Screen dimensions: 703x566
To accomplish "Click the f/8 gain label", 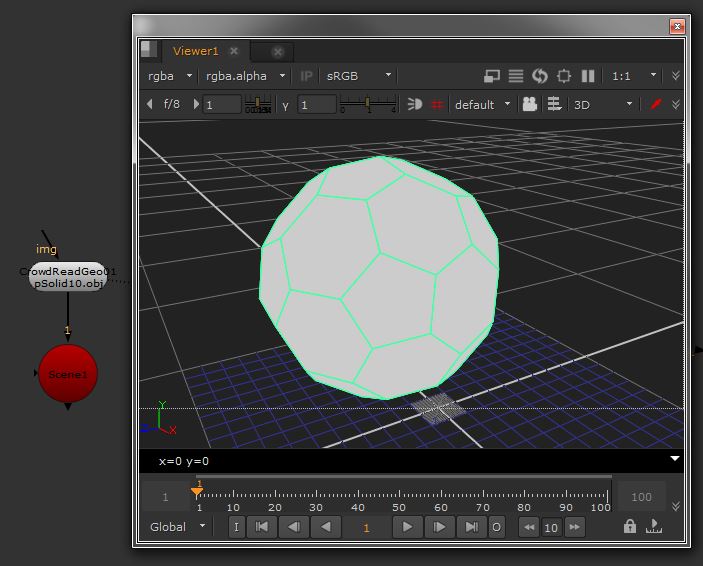I will pyautogui.click(x=172, y=104).
